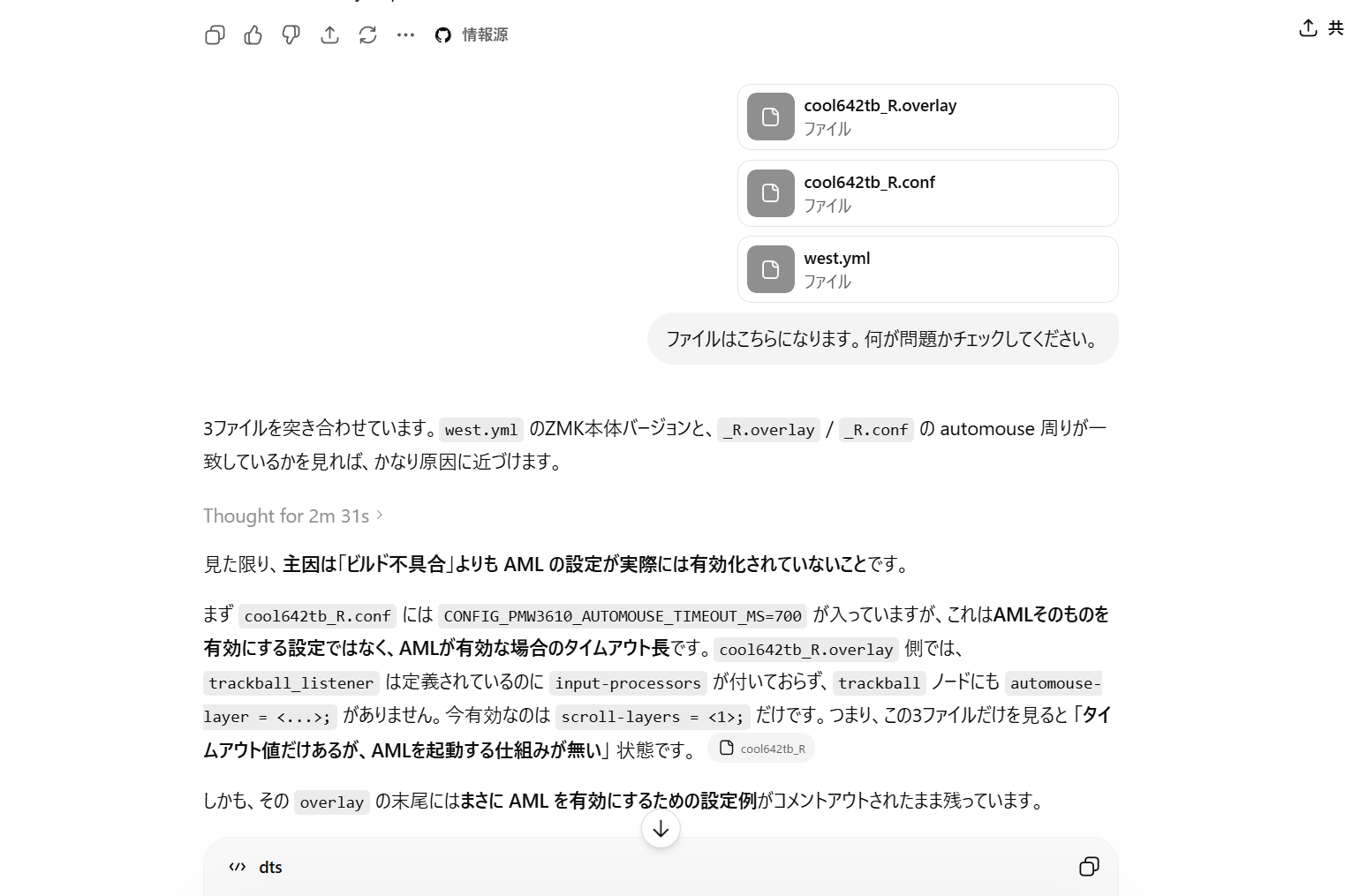The image size is (1345, 896).
Task: Click the file icon on the west.yml card
Action: tap(770, 269)
